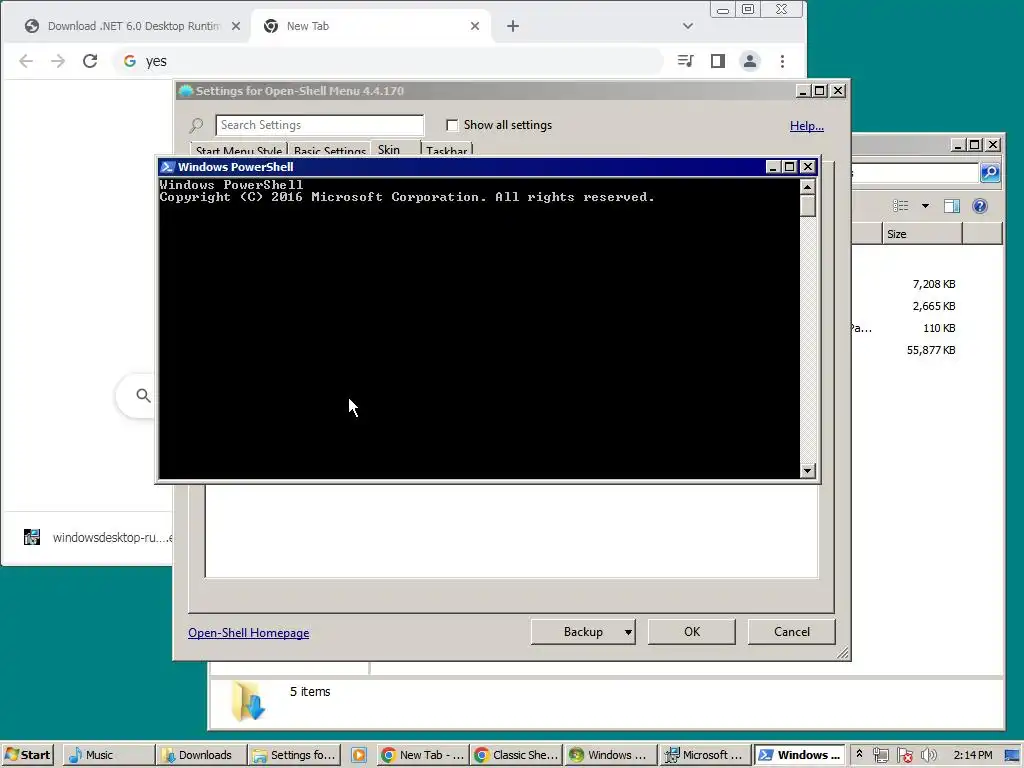1024x768 pixels.
Task: Switch to Microsoft ... taskbar button
Action: [x=704, y=755]
